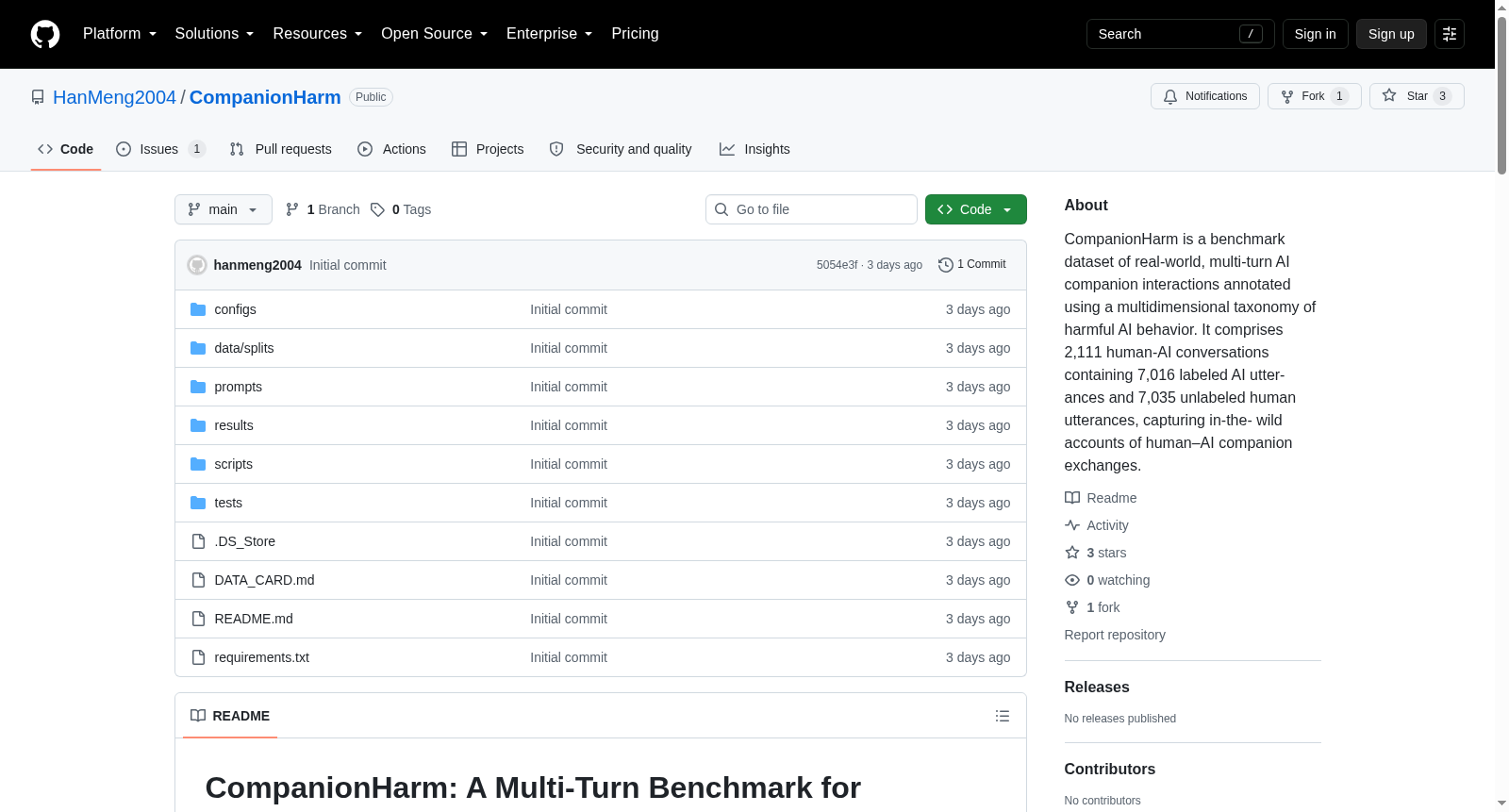
Task: Click the pulse icon beside Activity
Action: (1072, 525)
